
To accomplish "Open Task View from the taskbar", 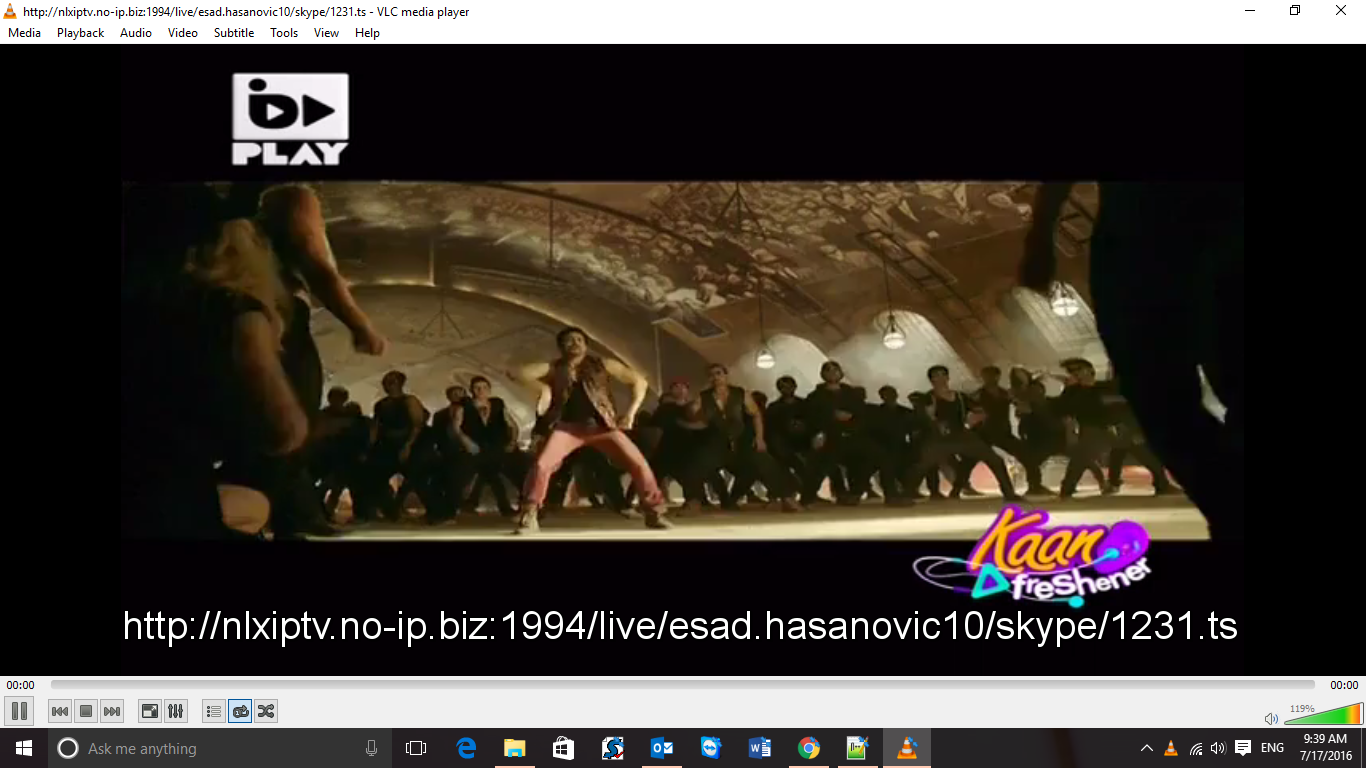I will coord(416,748).
